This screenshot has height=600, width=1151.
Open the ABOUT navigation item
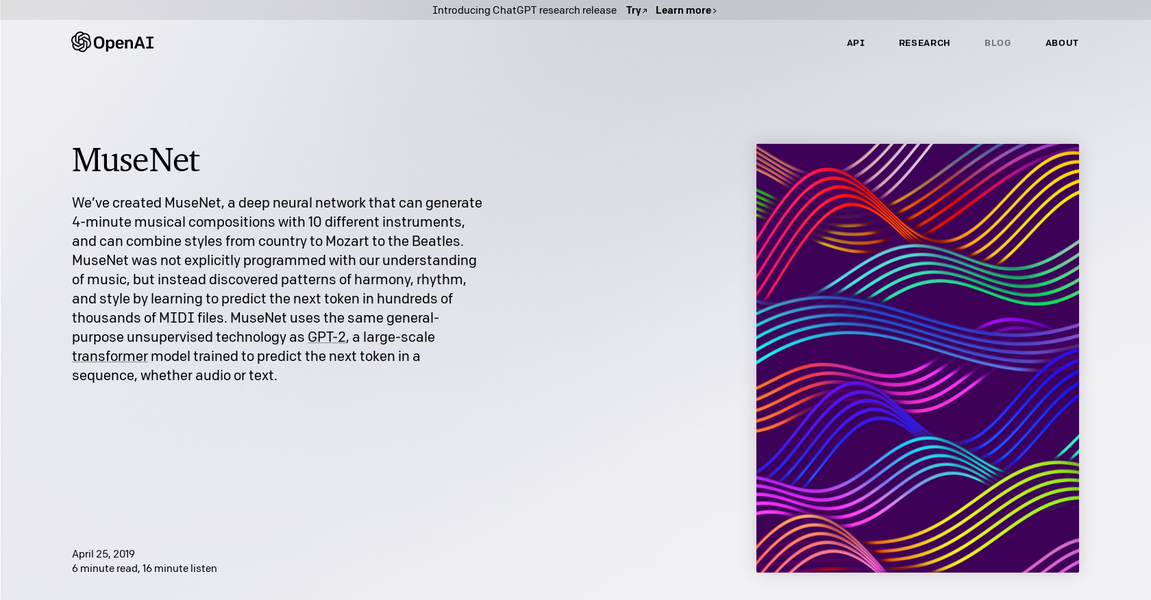pos(1061,43)
